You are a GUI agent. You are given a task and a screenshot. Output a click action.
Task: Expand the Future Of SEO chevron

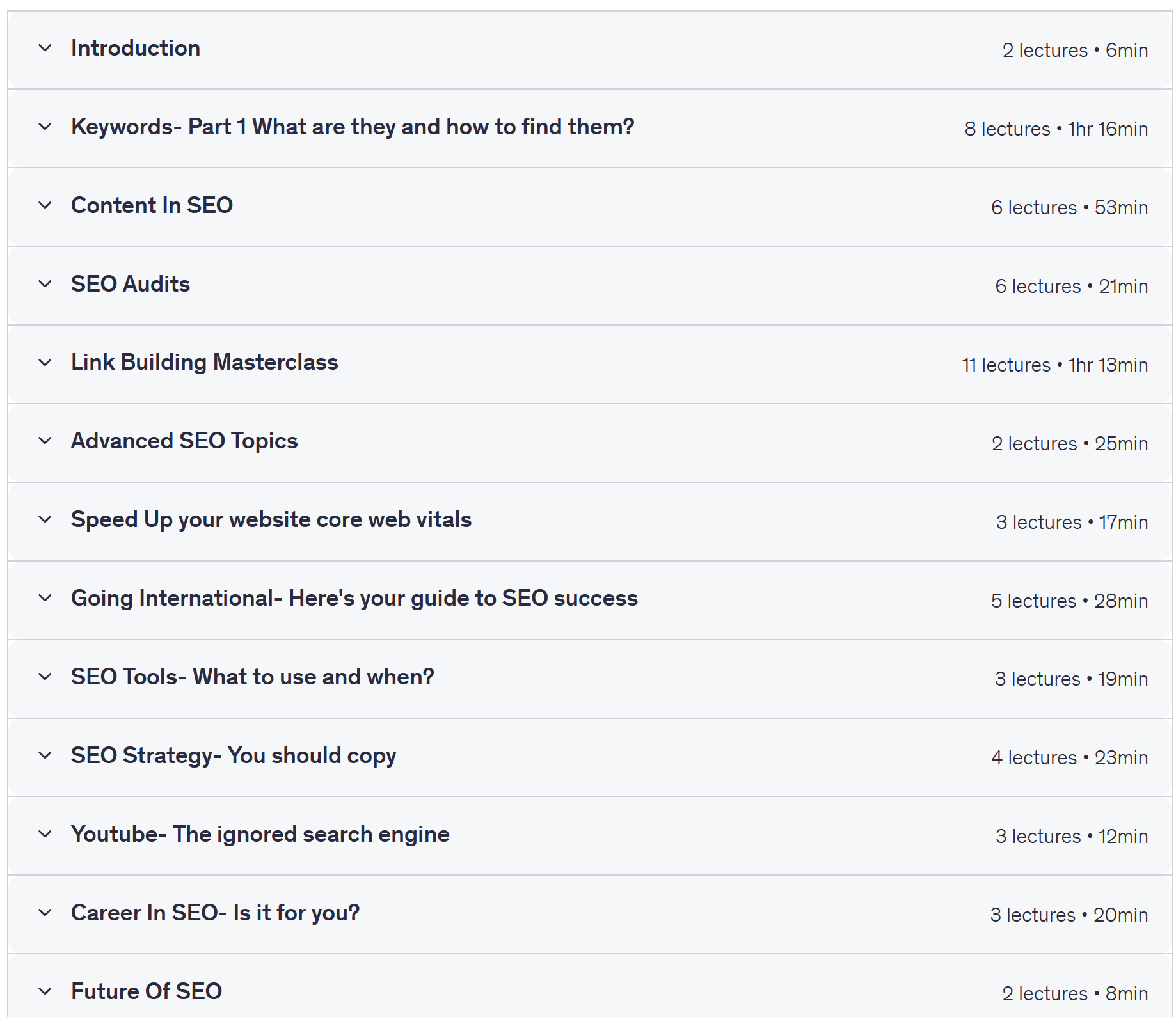click(x=45, y=991)
